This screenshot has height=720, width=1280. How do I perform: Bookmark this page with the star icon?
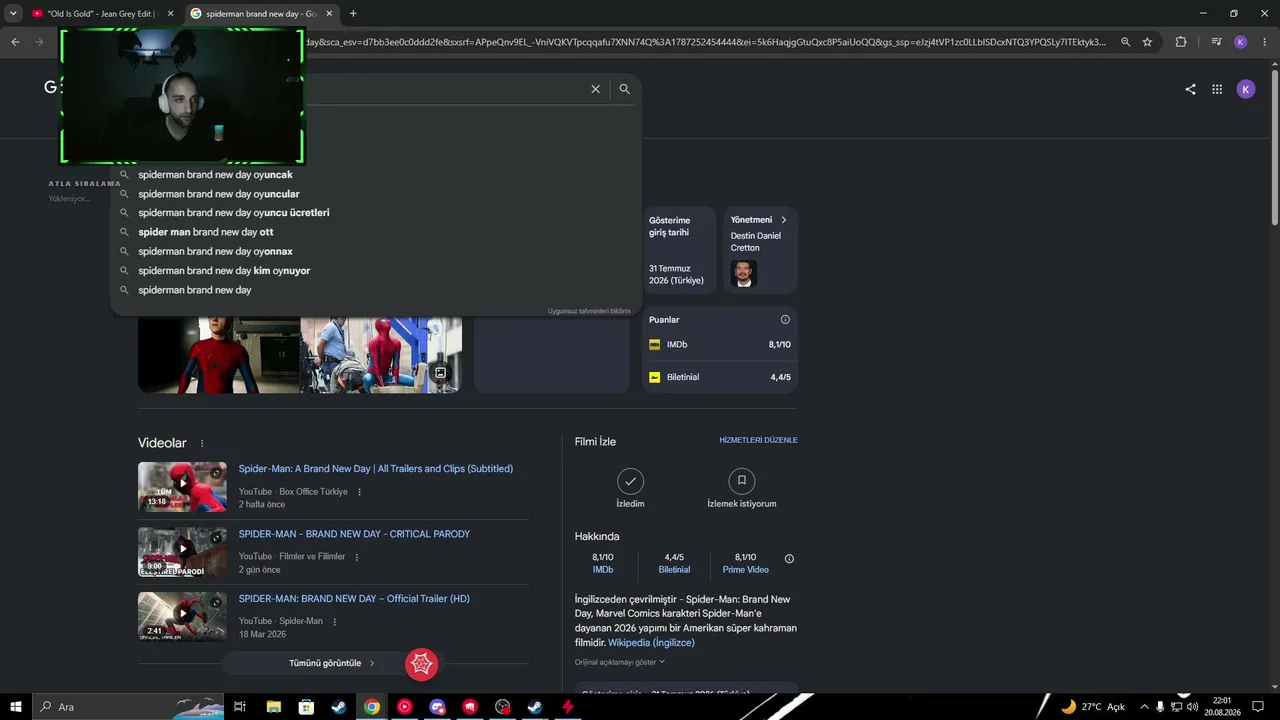(x=1147, y=42)
